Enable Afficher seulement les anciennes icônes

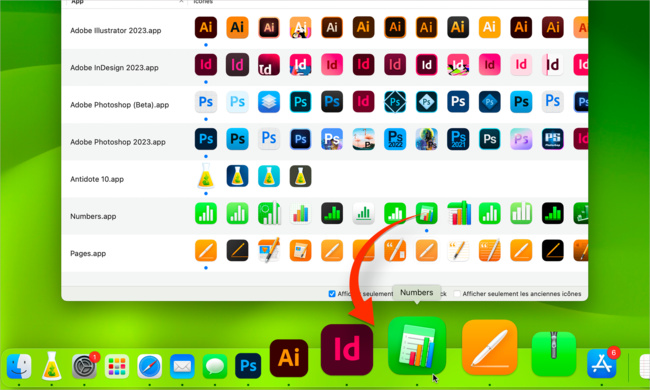pos(457,294)
